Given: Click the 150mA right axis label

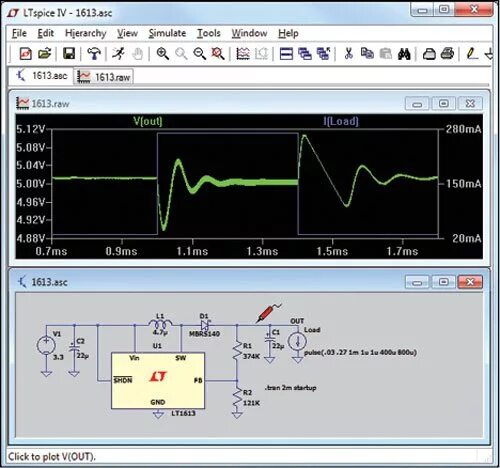Looking at the screenshot, I should (464, 184).
